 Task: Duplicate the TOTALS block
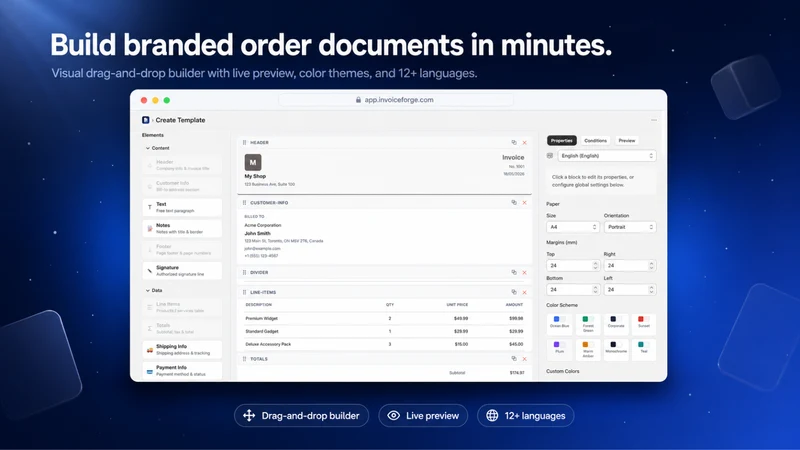pyautogui.click(x=514, y=359)
